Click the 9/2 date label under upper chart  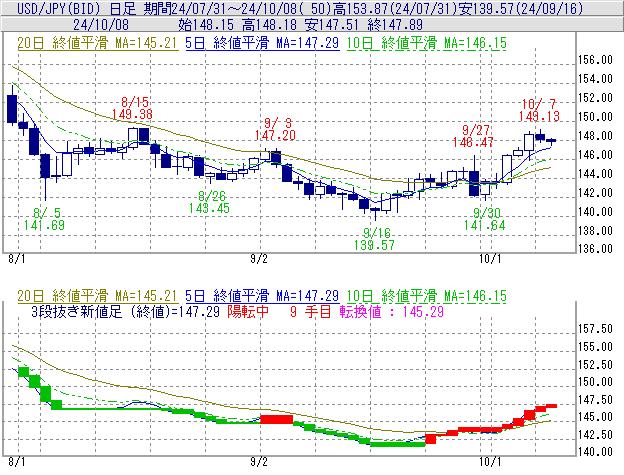pyautogui.click(x=259, y=259)
